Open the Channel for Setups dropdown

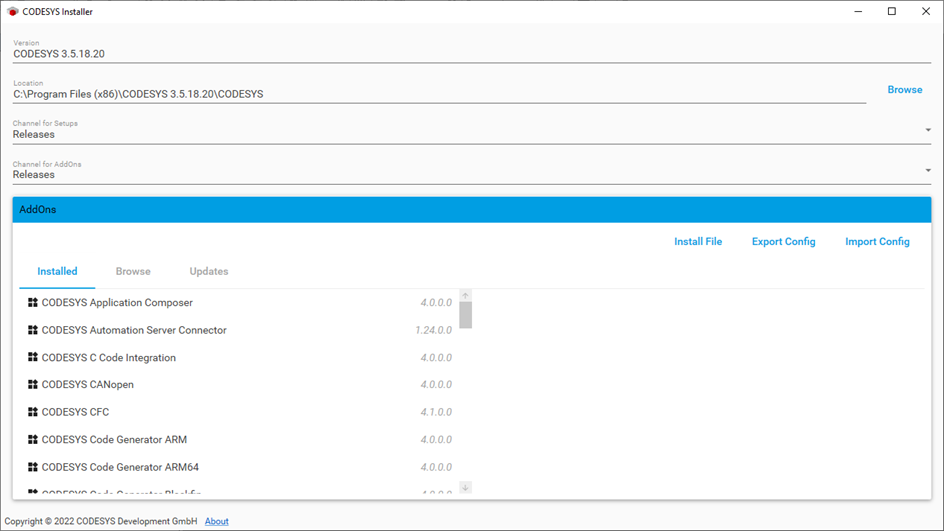471,130
